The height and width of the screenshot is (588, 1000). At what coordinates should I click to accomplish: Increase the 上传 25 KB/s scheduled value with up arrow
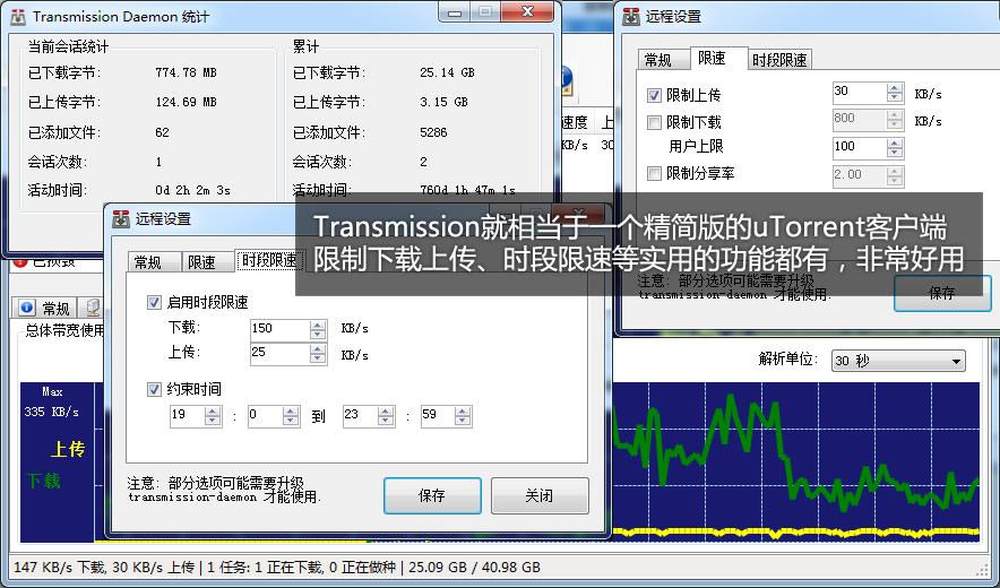[318, 349]
